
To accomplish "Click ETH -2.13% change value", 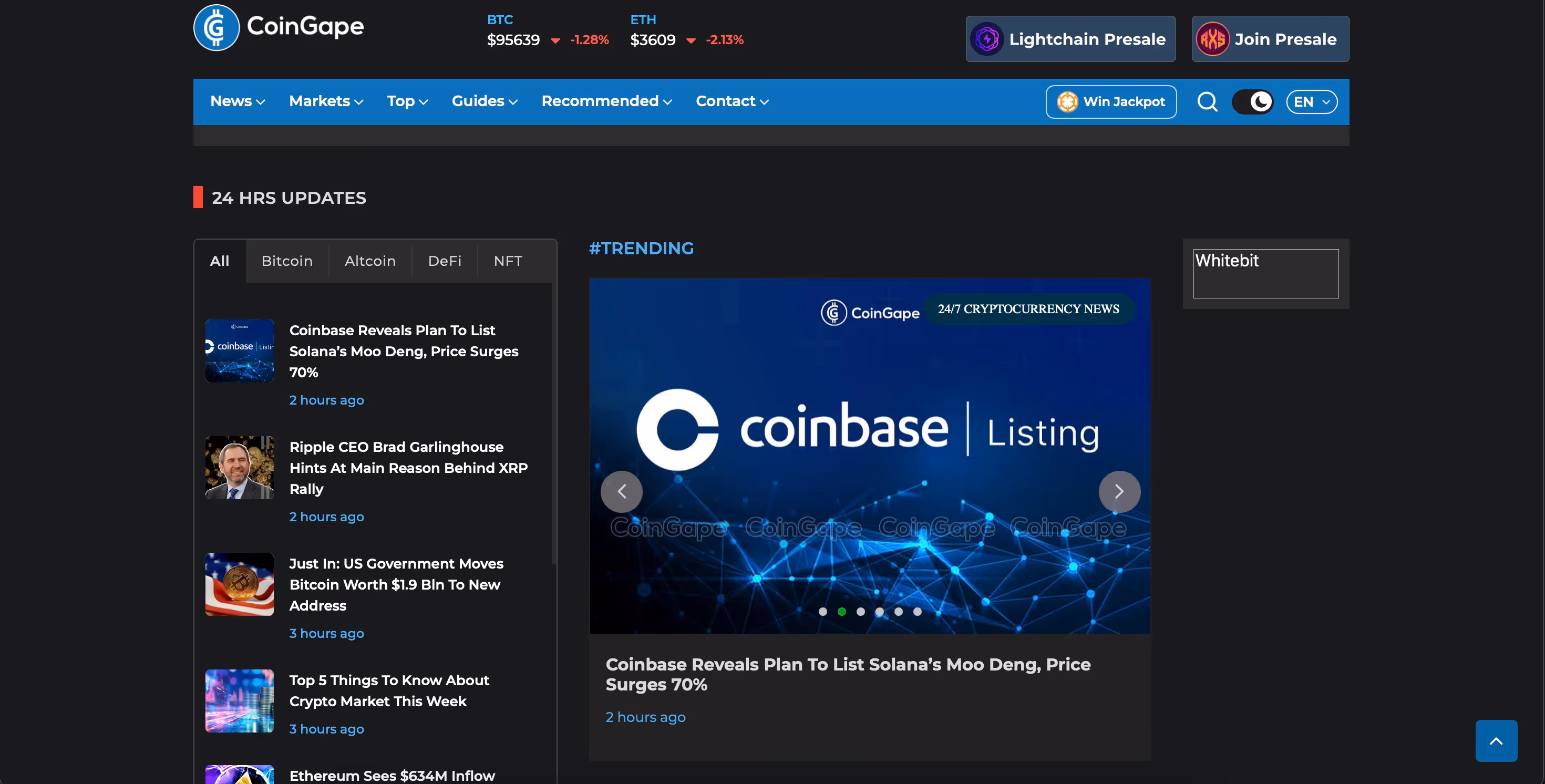I will pyautogui.click(x=725, y=39).
